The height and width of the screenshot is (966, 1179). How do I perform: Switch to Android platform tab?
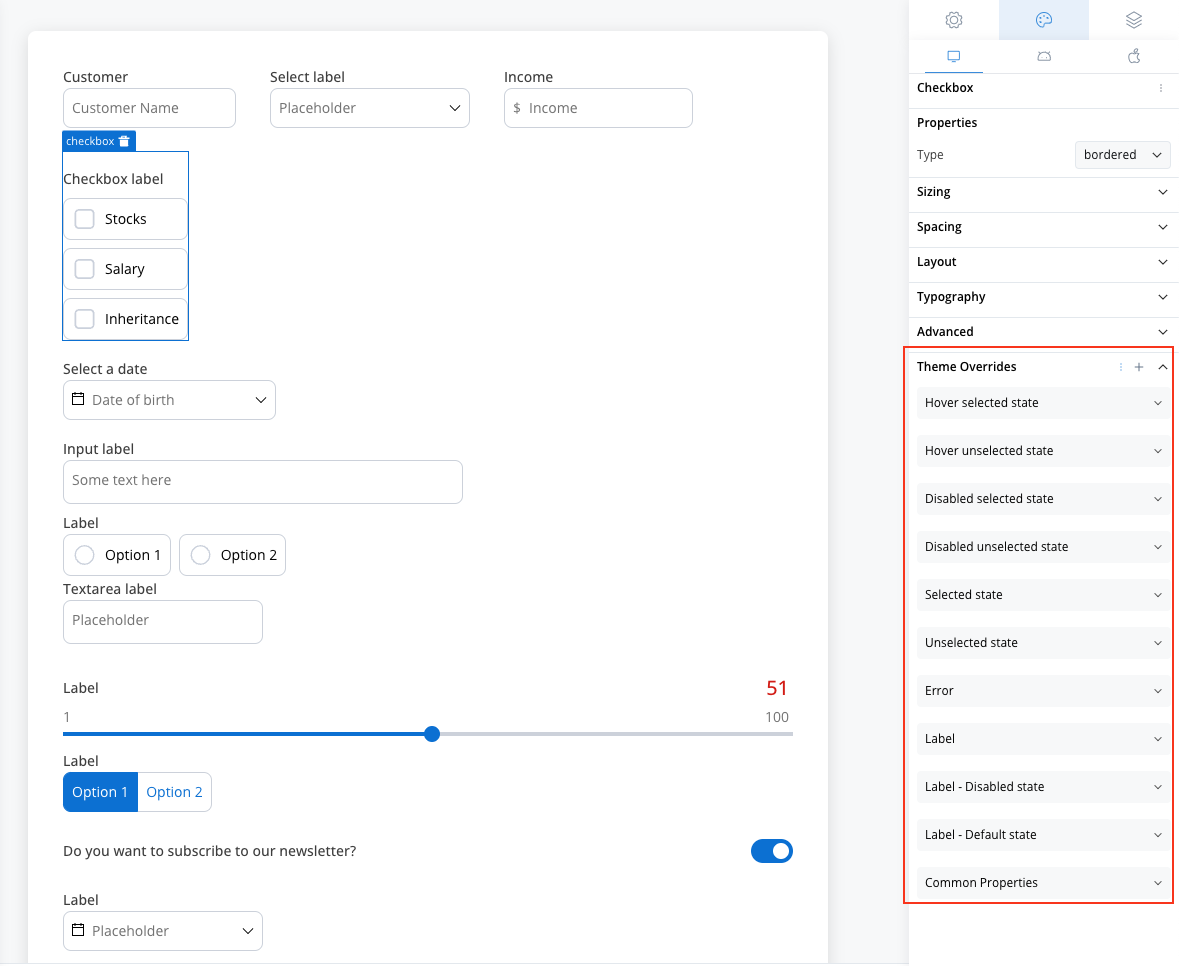point(1044,56)
